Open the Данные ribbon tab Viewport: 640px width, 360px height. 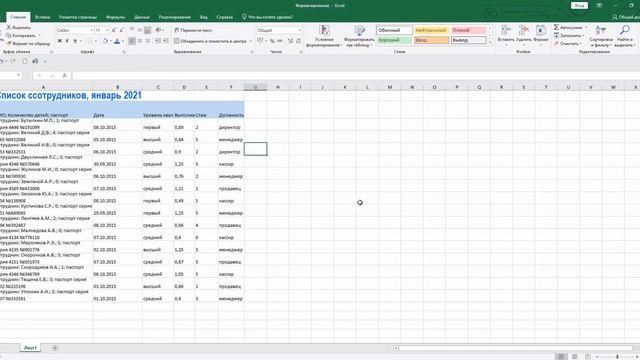pyautogui.click(x=142, y=17)
